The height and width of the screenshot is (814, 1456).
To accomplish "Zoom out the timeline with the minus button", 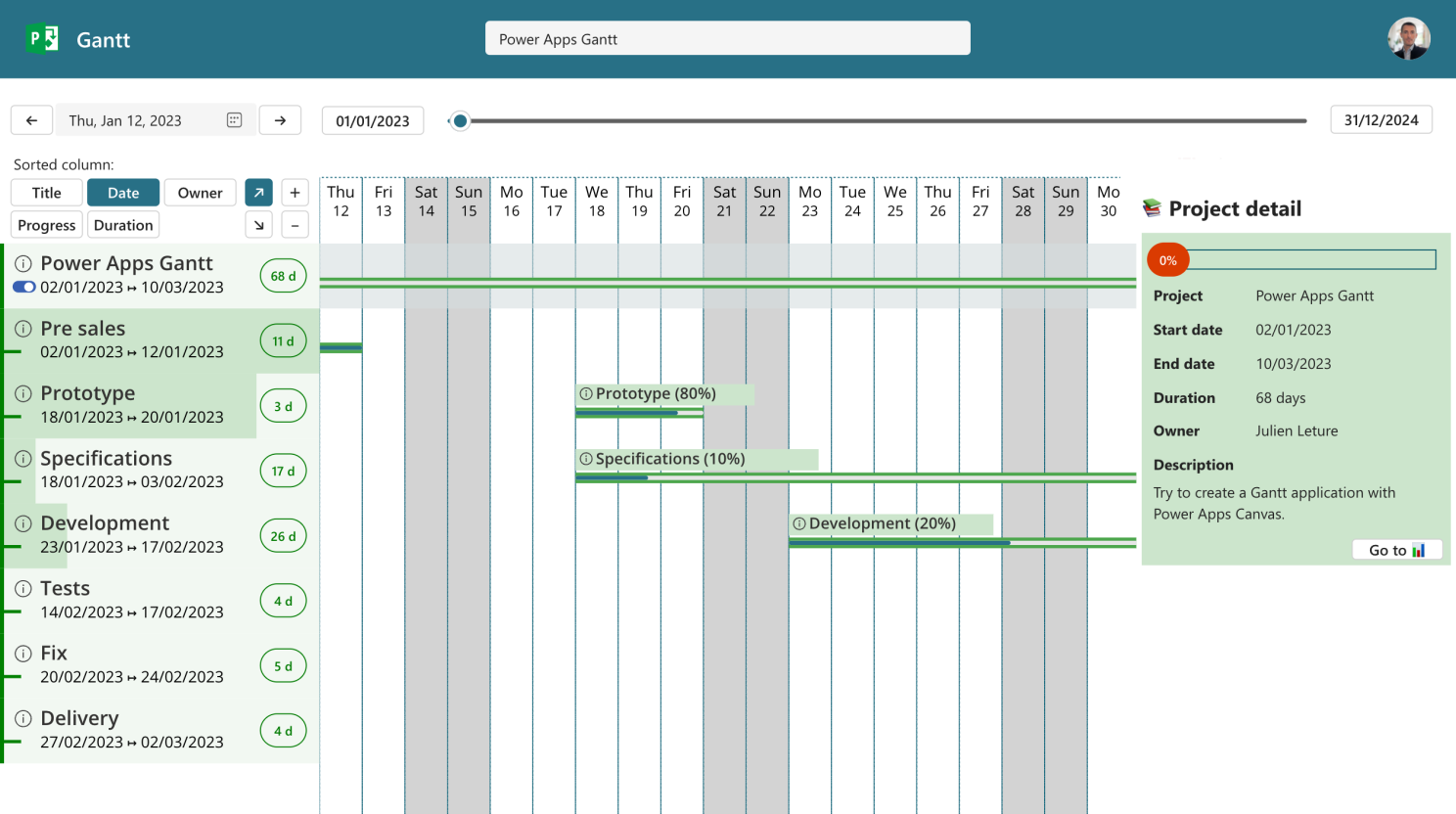I will pos(295,225).
